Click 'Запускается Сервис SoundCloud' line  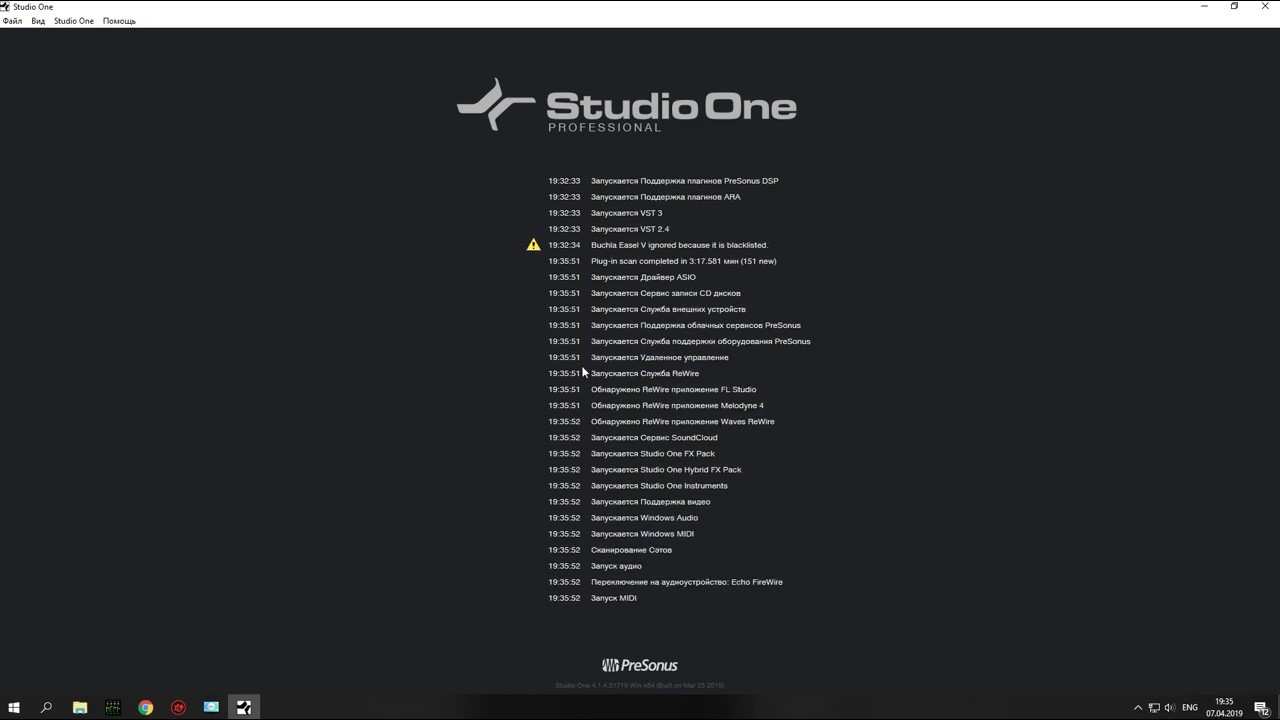click(654, 438)
